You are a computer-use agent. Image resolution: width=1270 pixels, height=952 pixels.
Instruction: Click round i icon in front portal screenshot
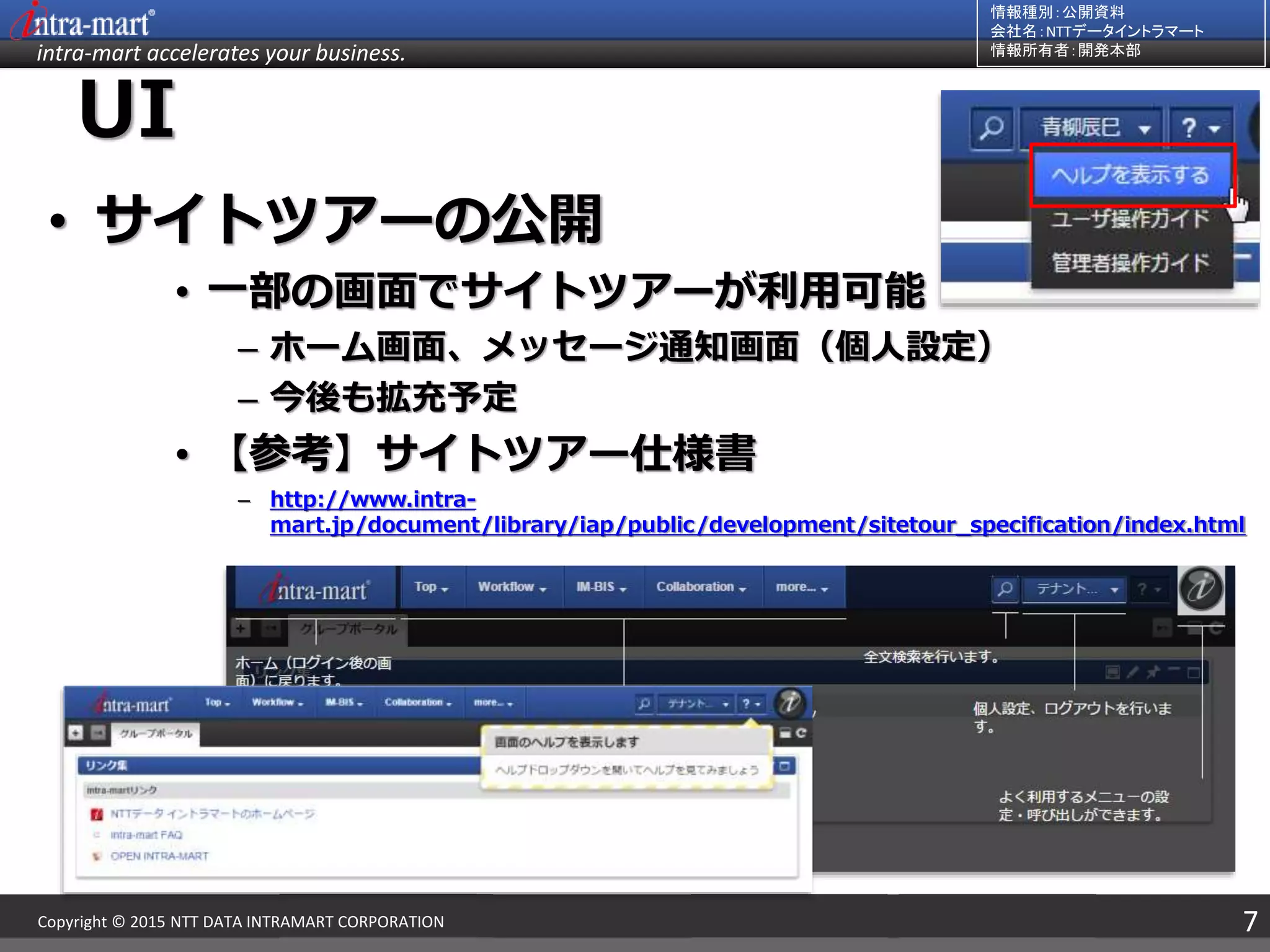click(790, 703)
